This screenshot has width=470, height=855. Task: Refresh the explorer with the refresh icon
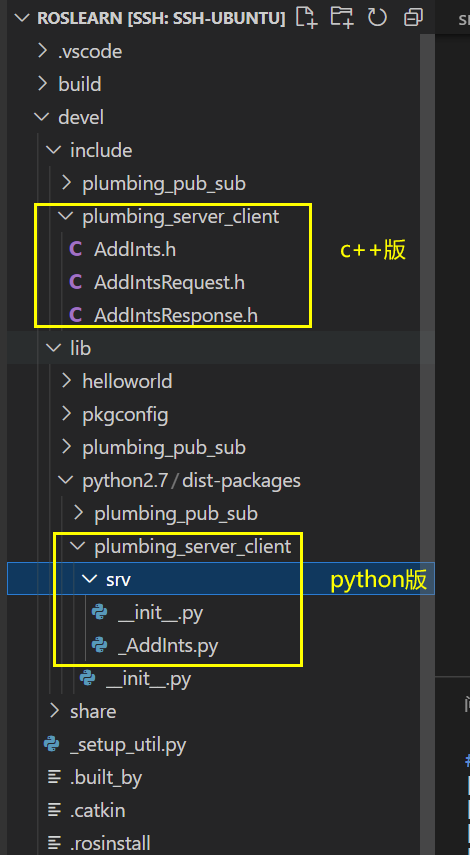377,17
